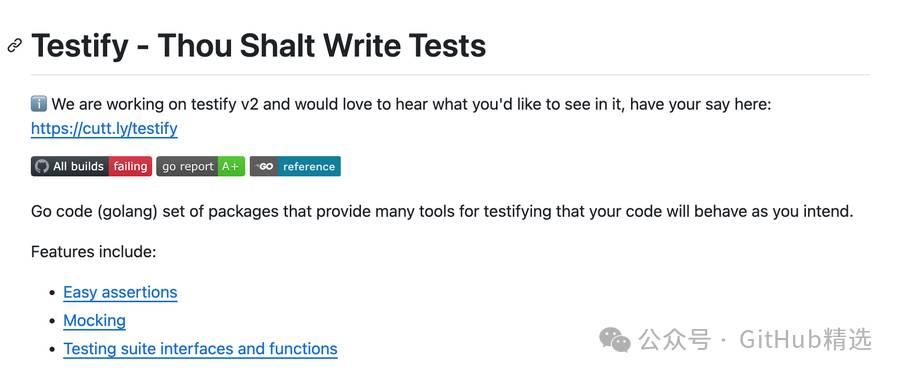Open the https://cutt.ly/testify link
900x375 pixels.
pyautogui.click(x=104, y=128)
